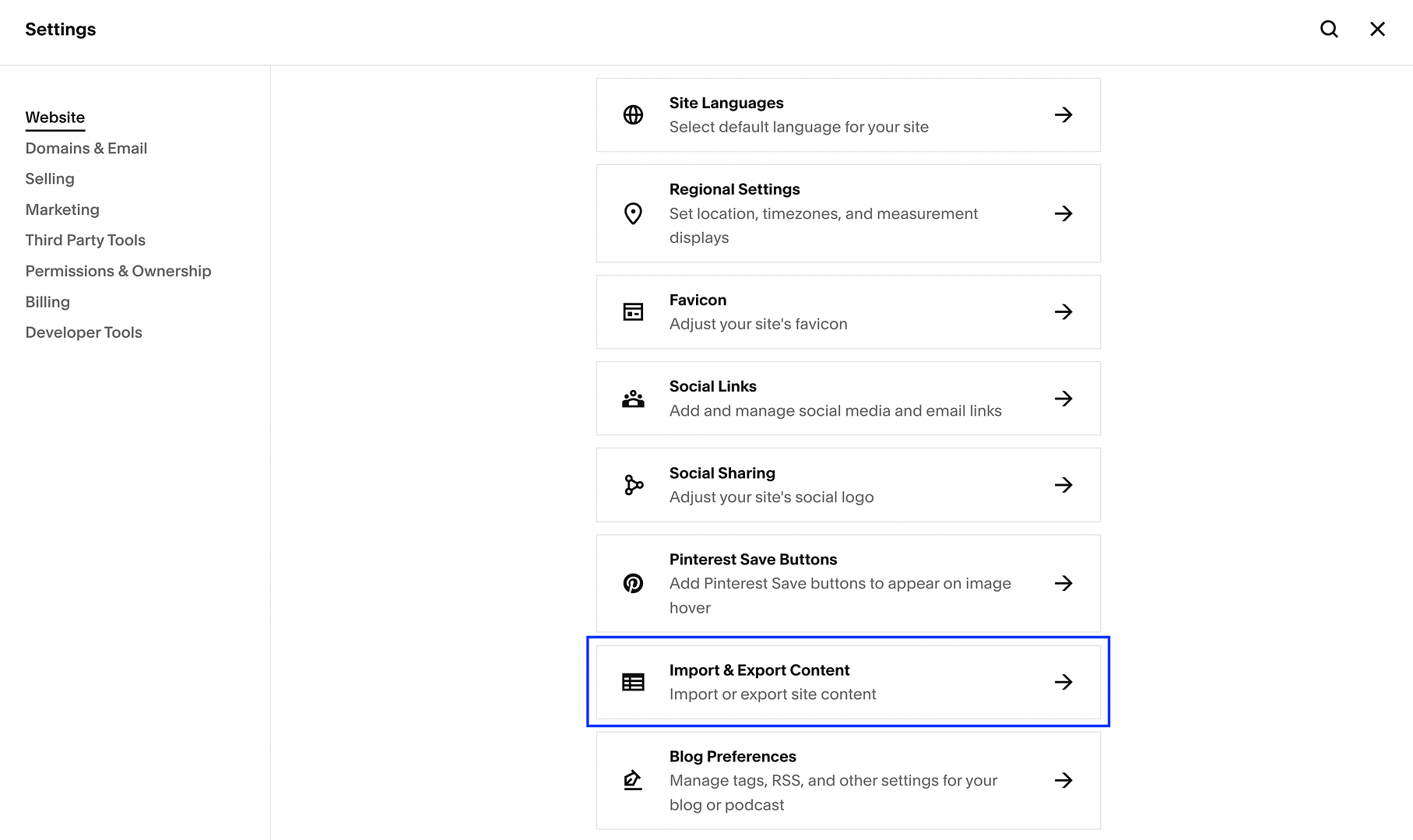This screenshot has width=1413, height=840.
Task: Expand the Regional Settings row arrow
Action: (x=1065, y=213)
